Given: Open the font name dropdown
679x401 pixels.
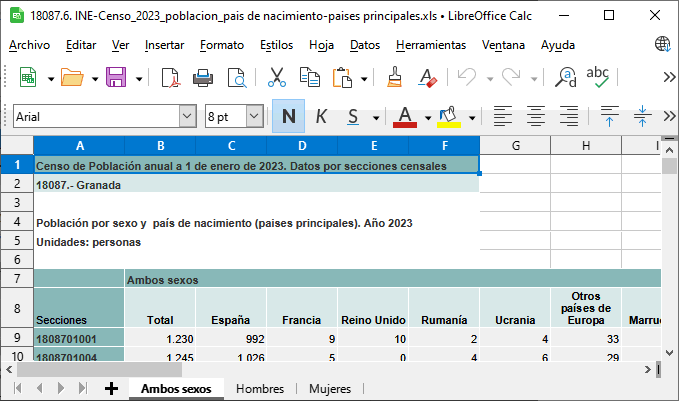Looking at the screenshot, I should [x=187, y=116].
